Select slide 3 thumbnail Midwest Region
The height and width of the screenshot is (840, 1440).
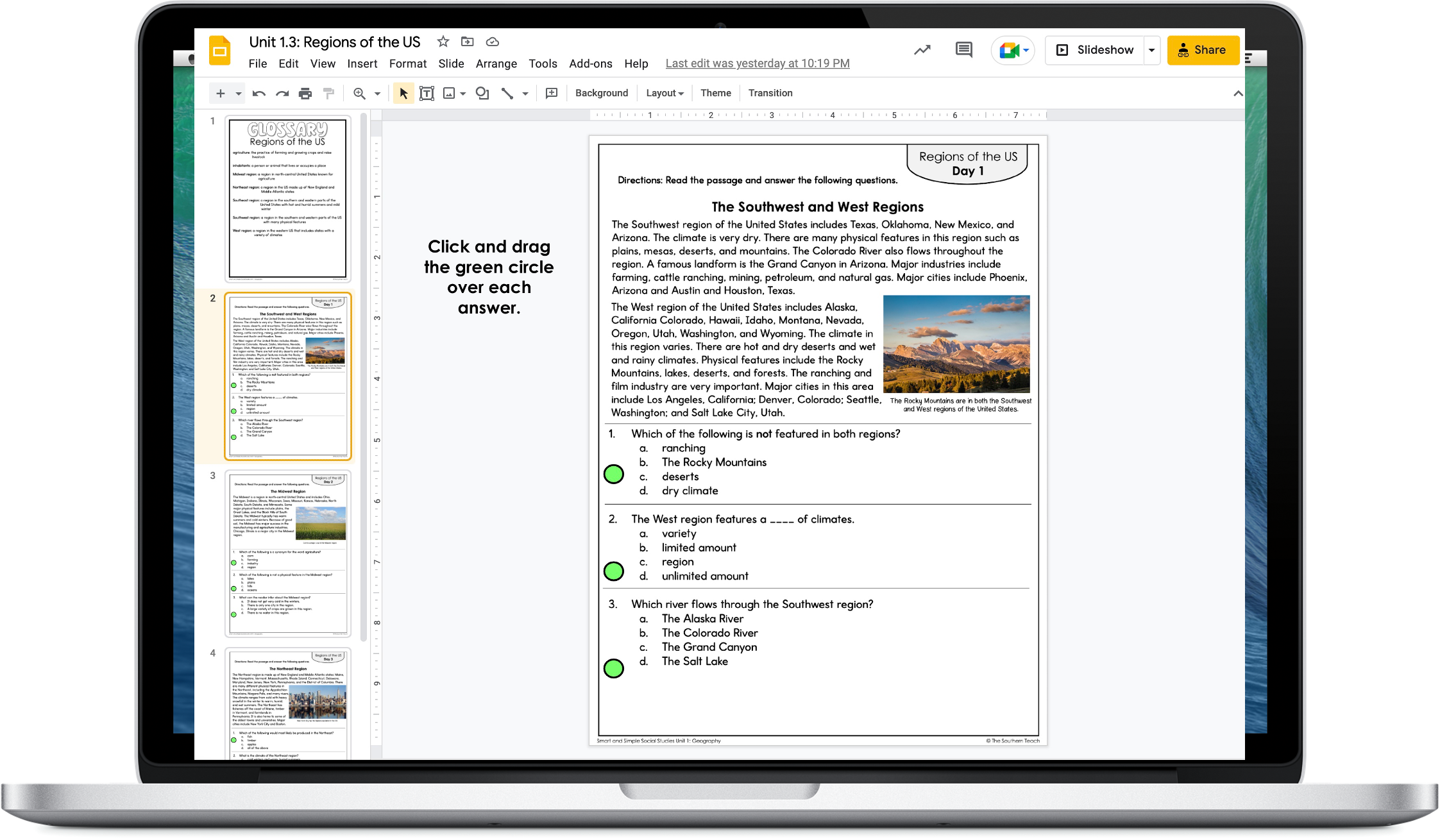288,553
